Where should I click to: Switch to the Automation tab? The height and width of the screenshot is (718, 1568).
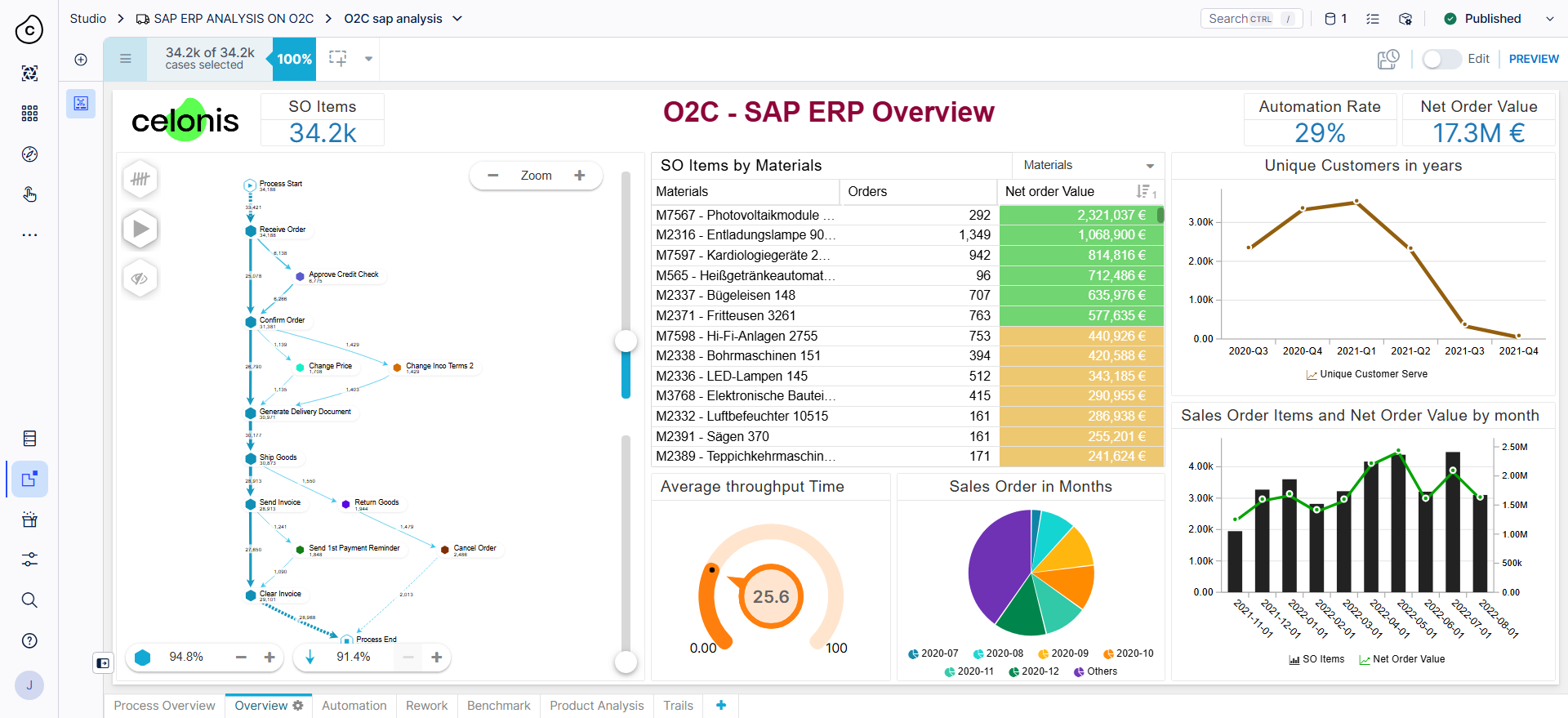click(x=354, y=705)
